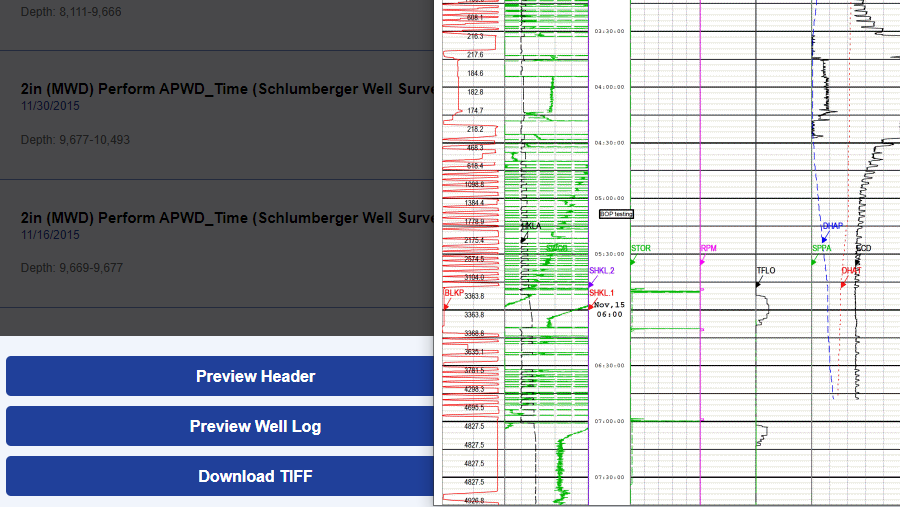Select the 11/30/2015 survey date link
The height and width of the screenshot is (507, 900).
pos(50,105)
